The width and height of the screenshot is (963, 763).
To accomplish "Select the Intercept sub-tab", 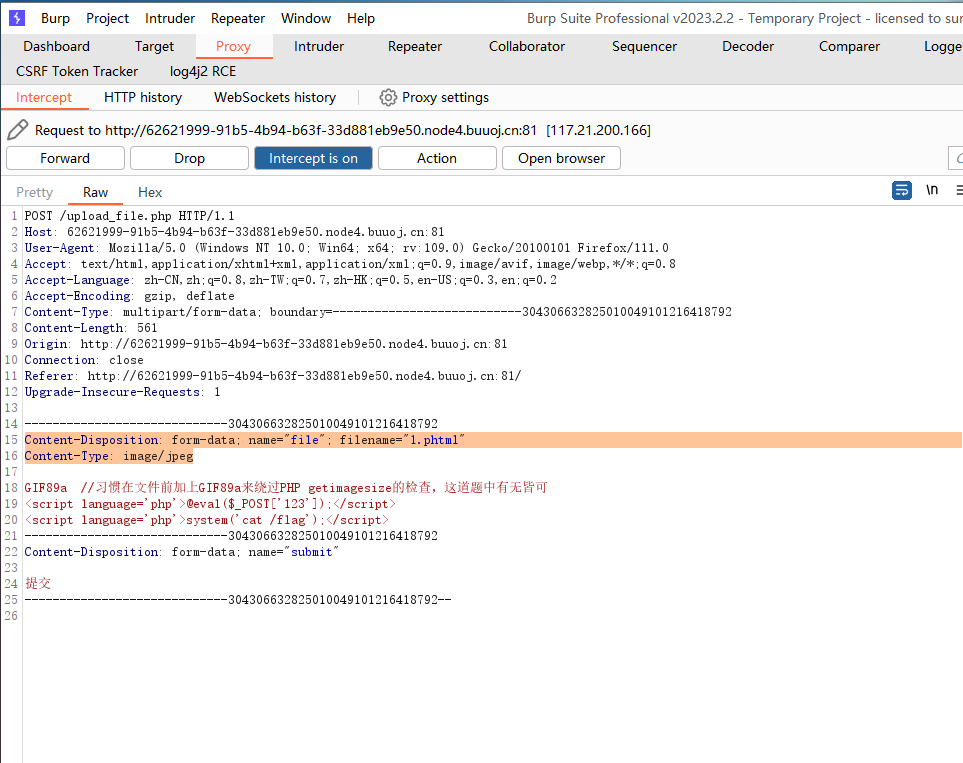I will point(44,97).
